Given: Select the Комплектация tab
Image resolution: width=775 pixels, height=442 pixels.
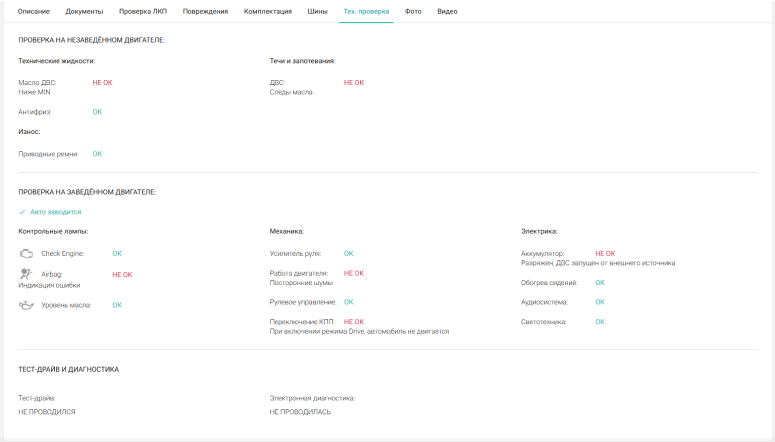Looking at the screenshot, I should [268, 11].
